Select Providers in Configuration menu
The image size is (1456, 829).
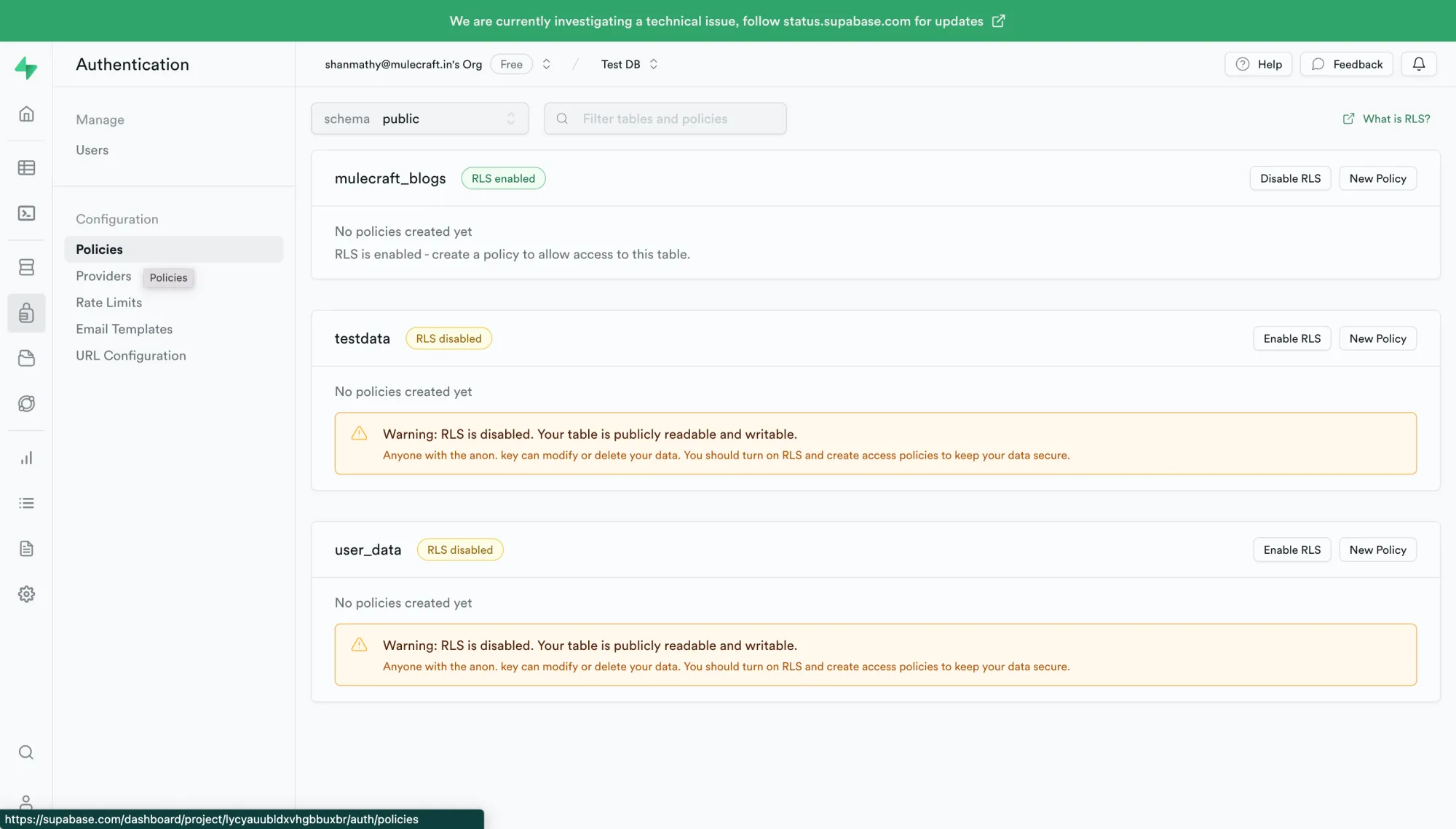tap(103, 276)
